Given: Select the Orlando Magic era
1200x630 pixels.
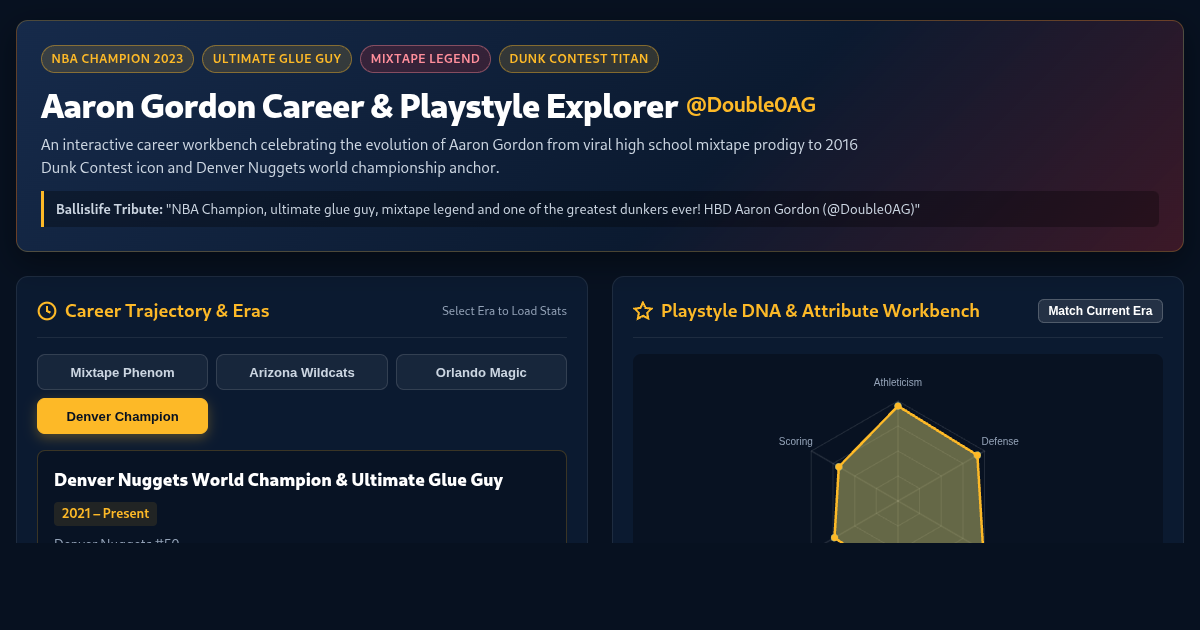Looking at the screenshot, I should [x=481, y=372].
